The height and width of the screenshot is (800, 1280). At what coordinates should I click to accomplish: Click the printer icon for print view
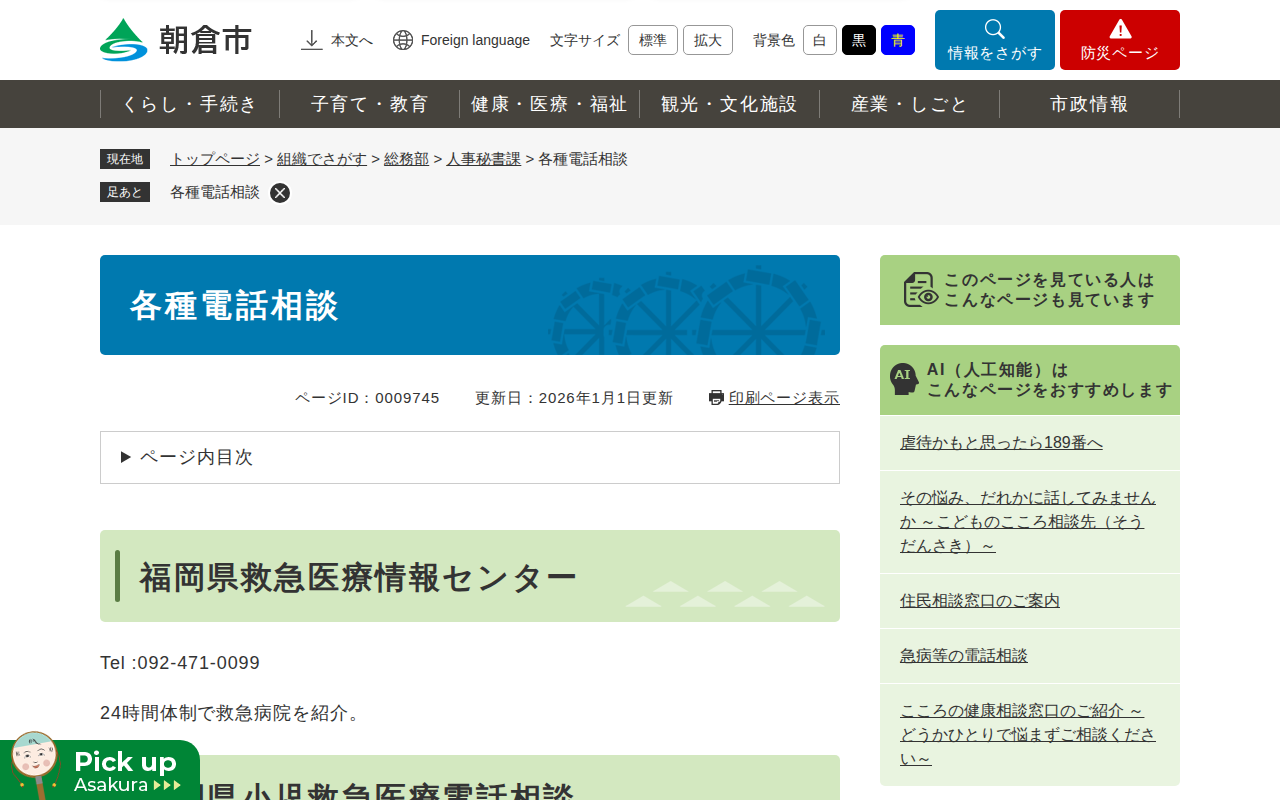[716, 398]
